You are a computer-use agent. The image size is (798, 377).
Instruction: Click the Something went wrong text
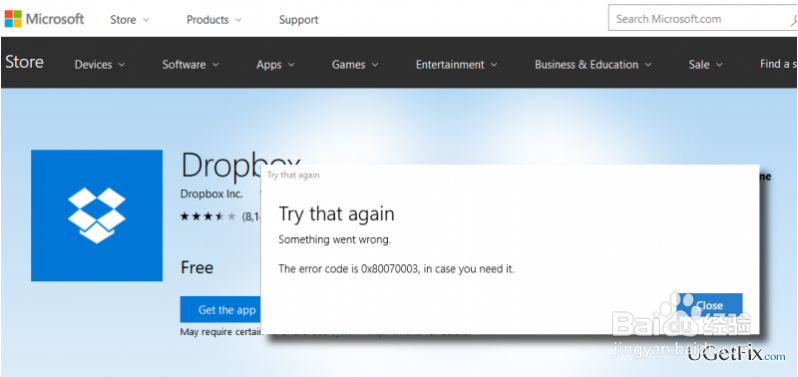click(x=335, y=239)
